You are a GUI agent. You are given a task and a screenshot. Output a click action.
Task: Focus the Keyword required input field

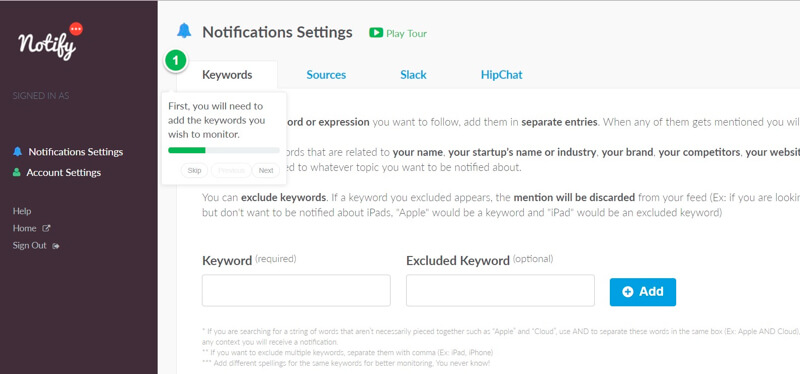296,290
